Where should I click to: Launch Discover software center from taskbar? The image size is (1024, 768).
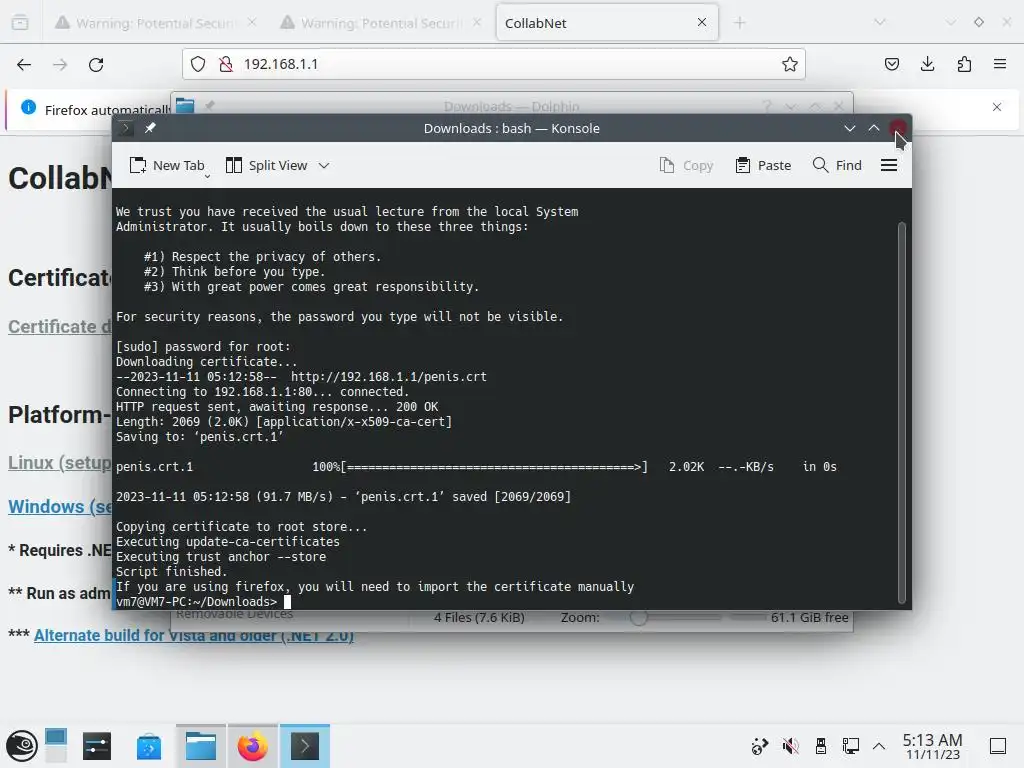pos(149,746)
